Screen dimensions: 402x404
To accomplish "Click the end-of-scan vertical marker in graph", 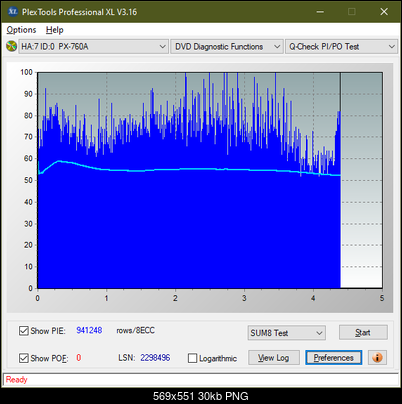I will 340,180.
